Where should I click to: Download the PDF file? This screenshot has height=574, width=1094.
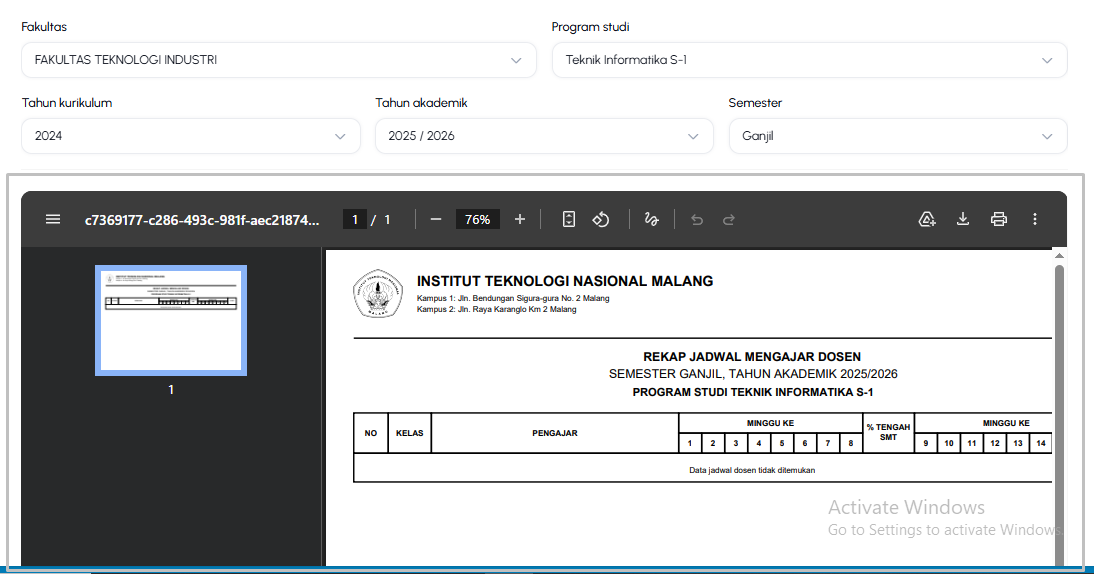click(x=963, y=220)
